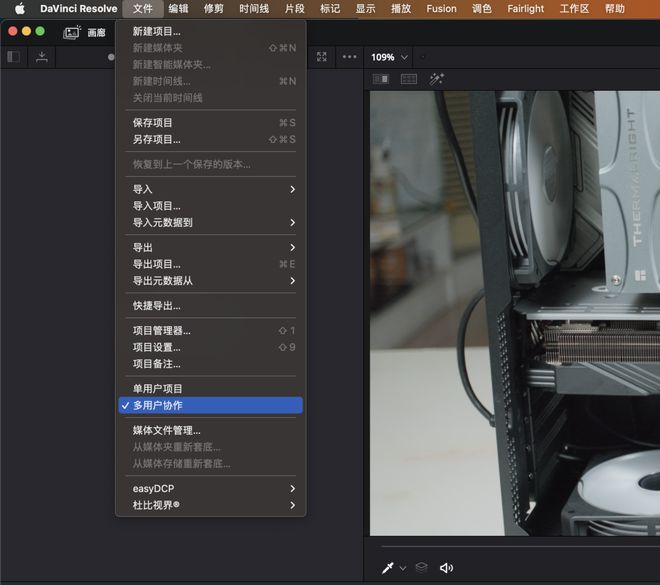Screen dimensions: 660x585
Task: Expand the eyedropper tool chevron dropdown
Action: pyautogui.click(x=403, y=568)
